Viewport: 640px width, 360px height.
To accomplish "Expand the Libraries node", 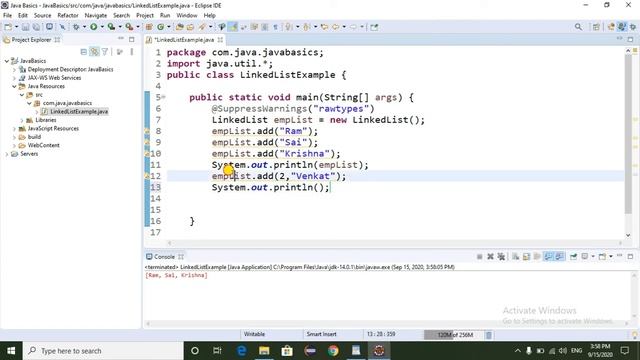I will click(22, 120).
